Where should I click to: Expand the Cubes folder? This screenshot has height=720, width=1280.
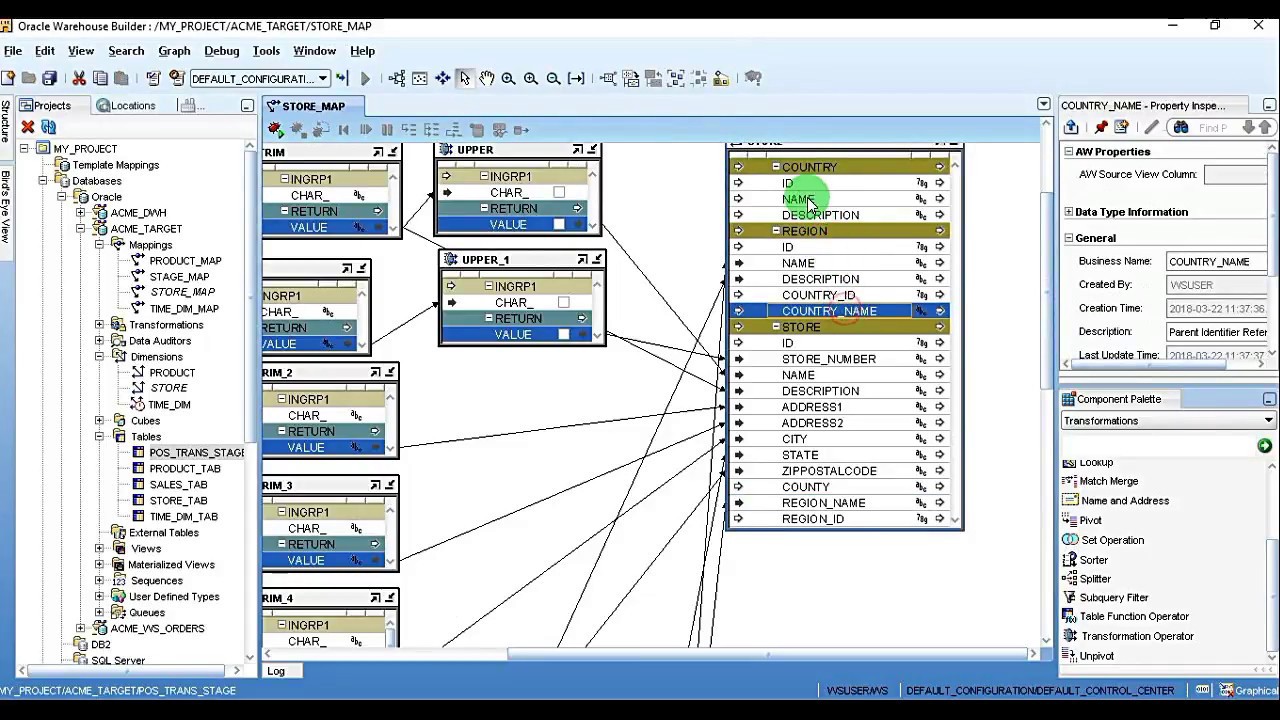99,421
